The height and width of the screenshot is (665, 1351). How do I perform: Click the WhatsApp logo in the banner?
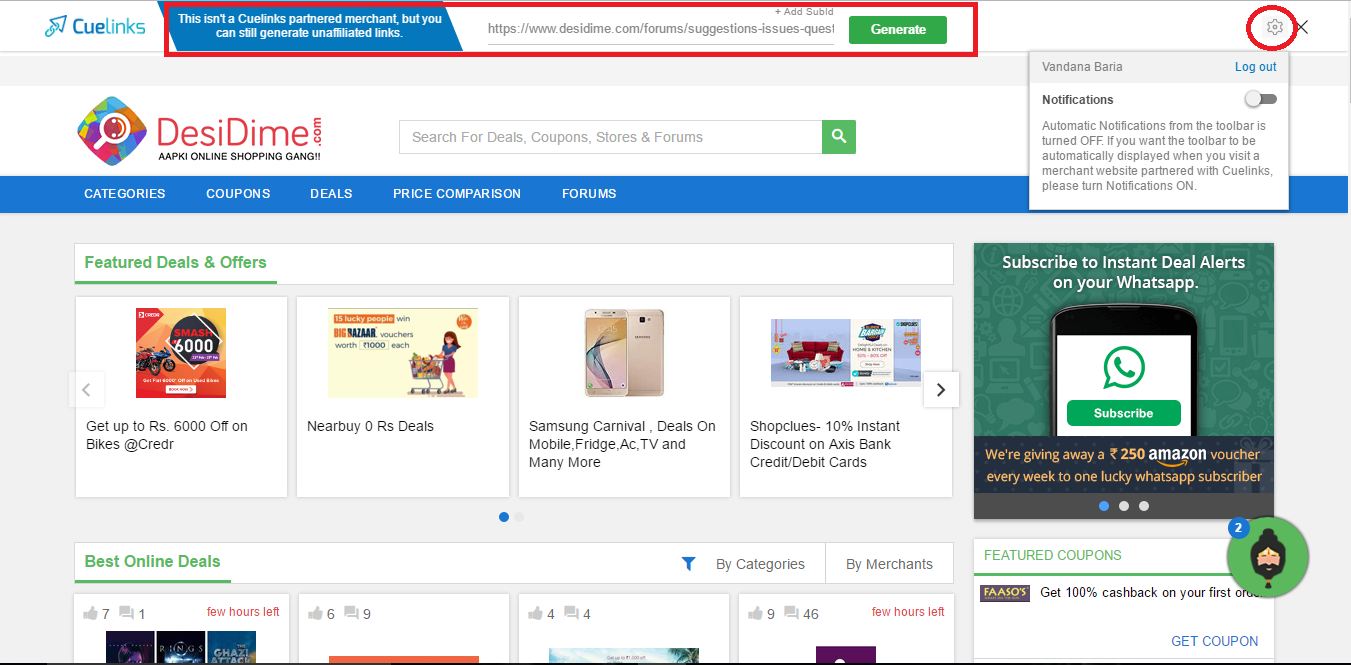(x=1124, y=367)
